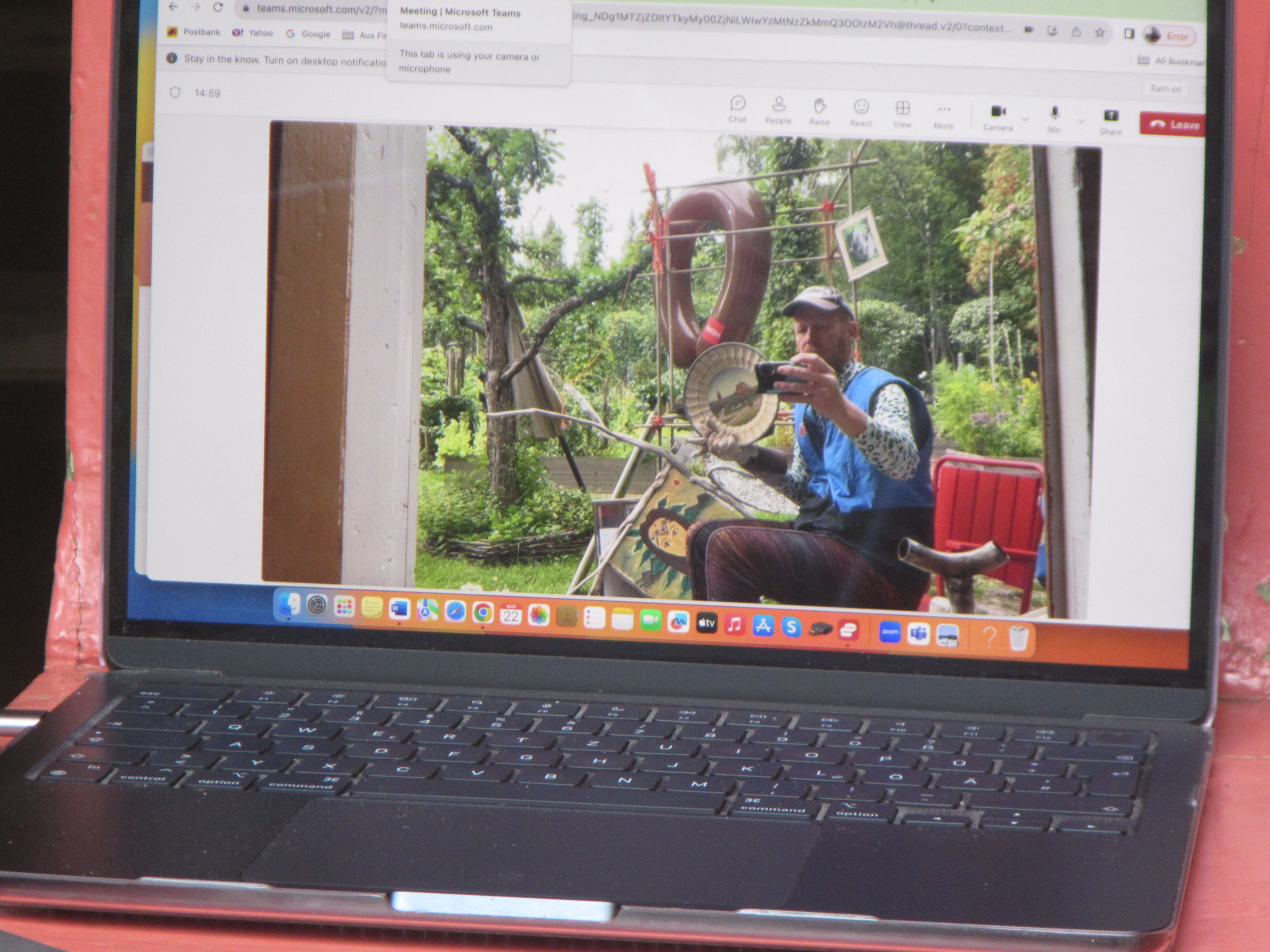Bookmark this page with the star icon
The height and width of the screenshot is (952, 1270).
1100,33
